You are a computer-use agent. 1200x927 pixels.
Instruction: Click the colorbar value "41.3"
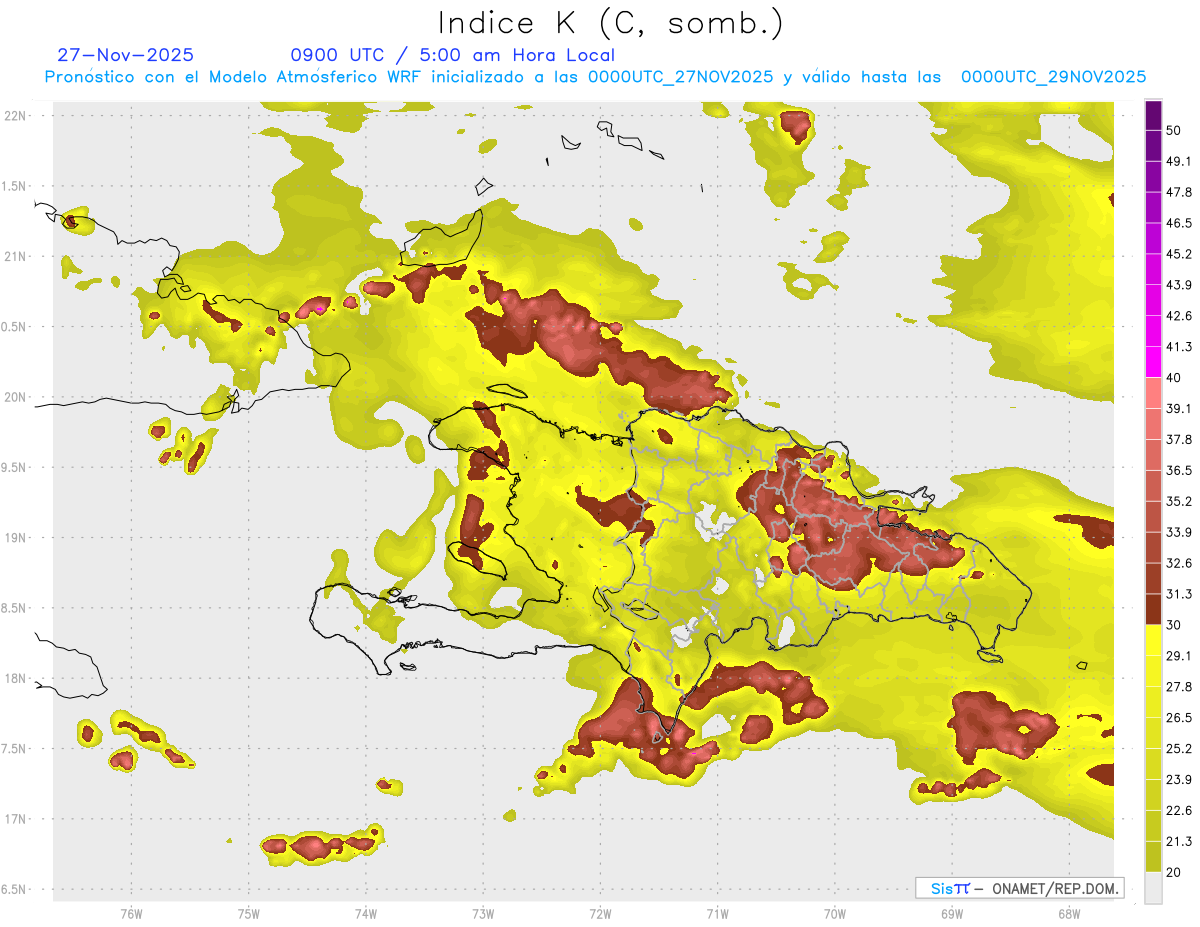(1179, 347)
